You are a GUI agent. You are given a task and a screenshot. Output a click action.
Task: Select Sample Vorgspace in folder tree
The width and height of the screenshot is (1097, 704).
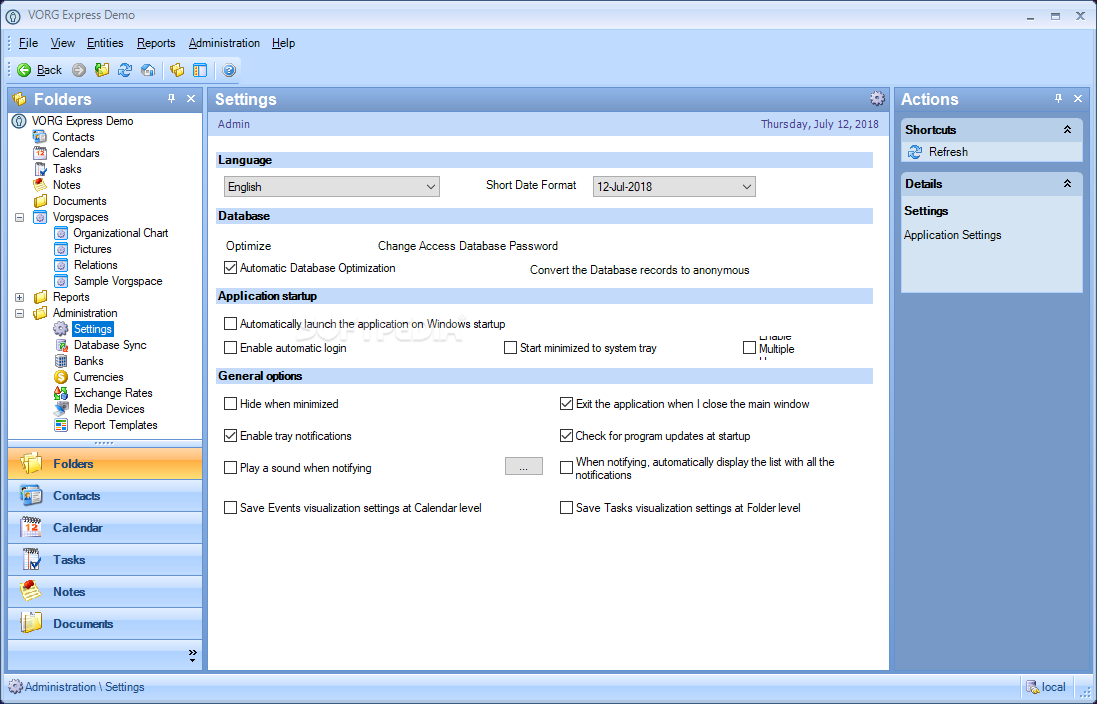pyautogui.click(x=118, y=281)
